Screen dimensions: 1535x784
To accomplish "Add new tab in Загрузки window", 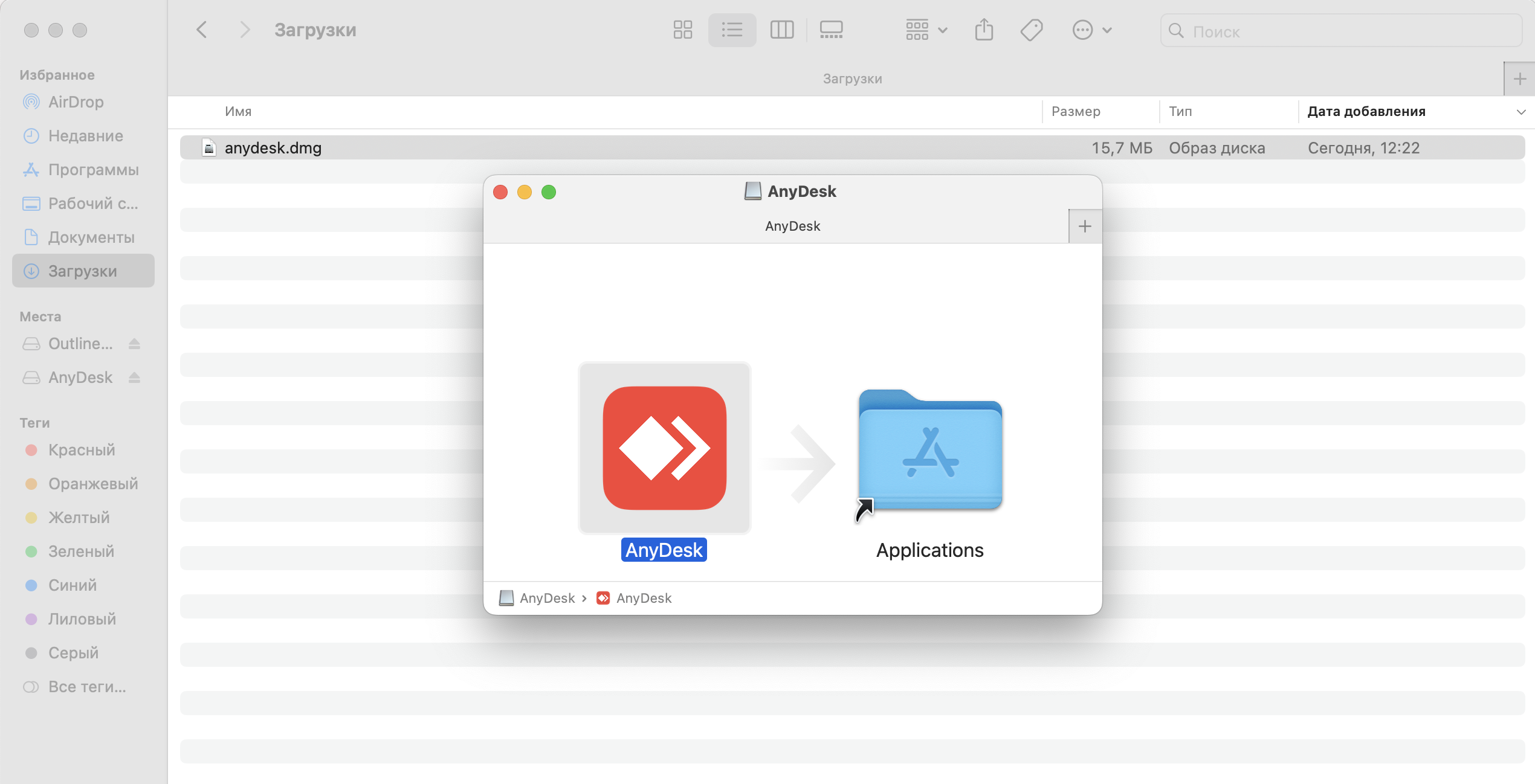I will [x=1520, y=79].
